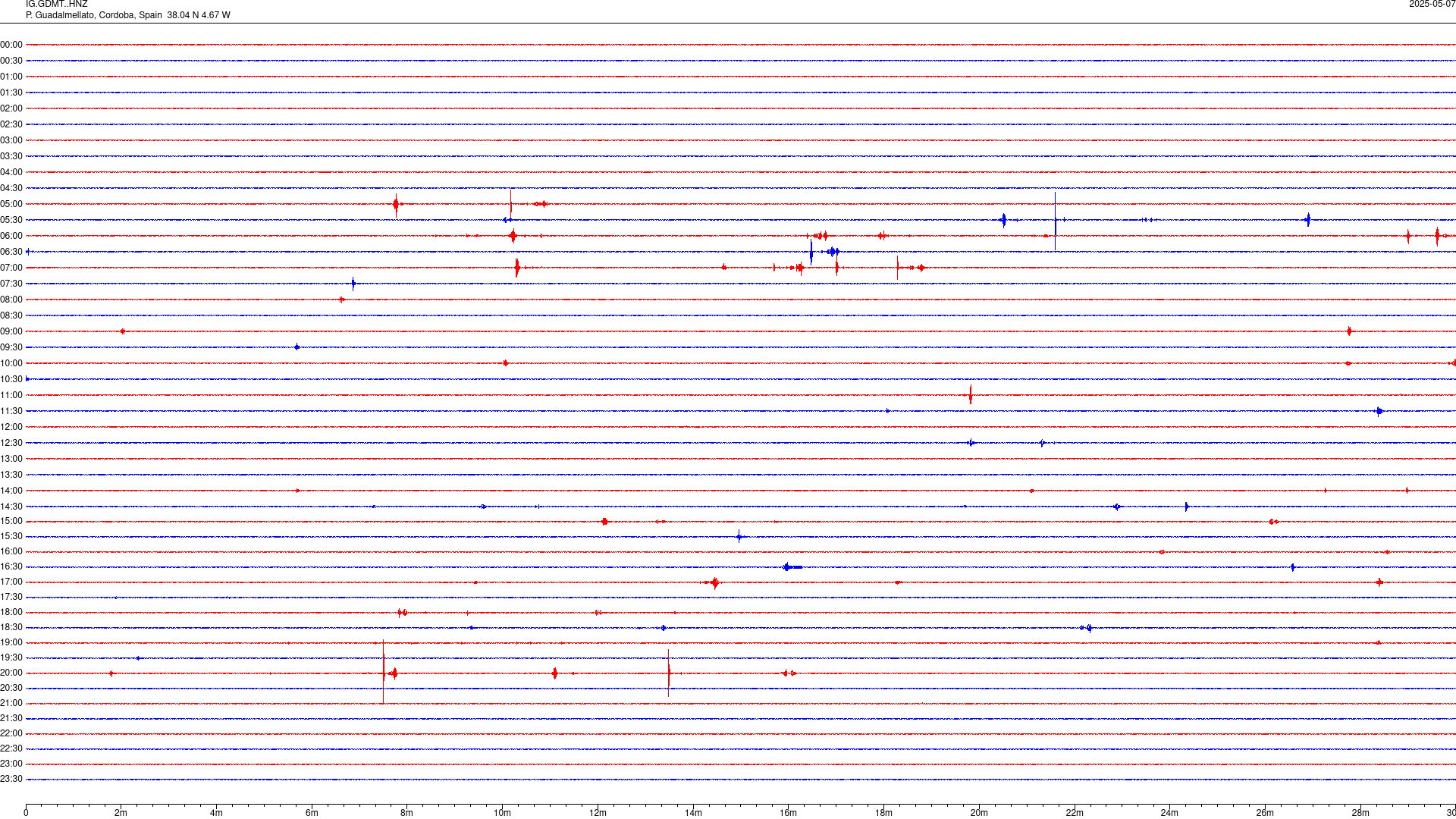Click the 07:30 time row label
The height and width of the screenshot is (819, 1456).
click(11, 284)
